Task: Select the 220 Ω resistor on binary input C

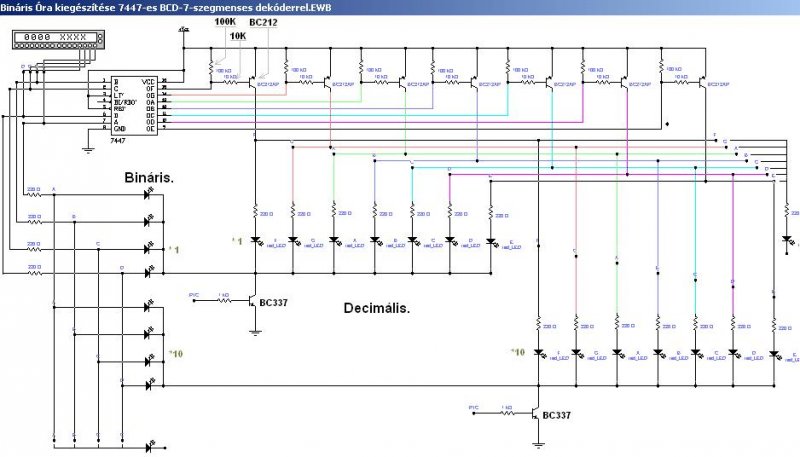Action: [x=34, y=248]
